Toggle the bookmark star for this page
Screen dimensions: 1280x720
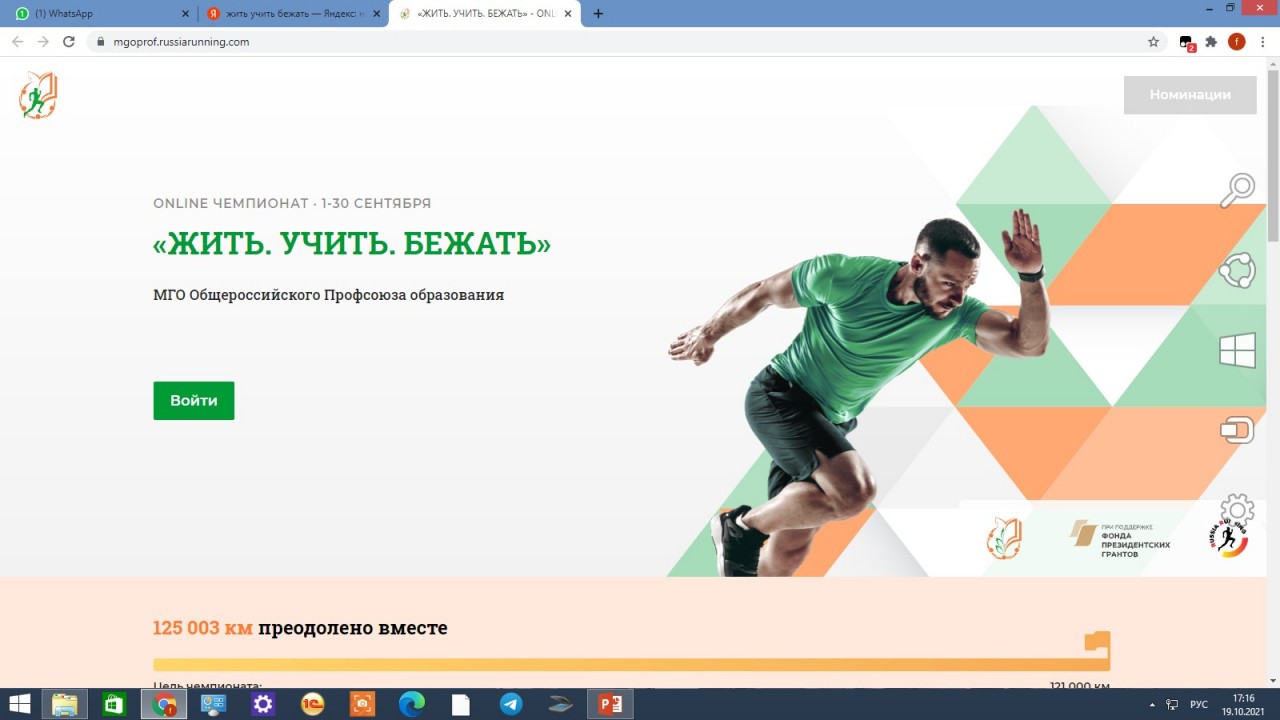point(1154,42)
